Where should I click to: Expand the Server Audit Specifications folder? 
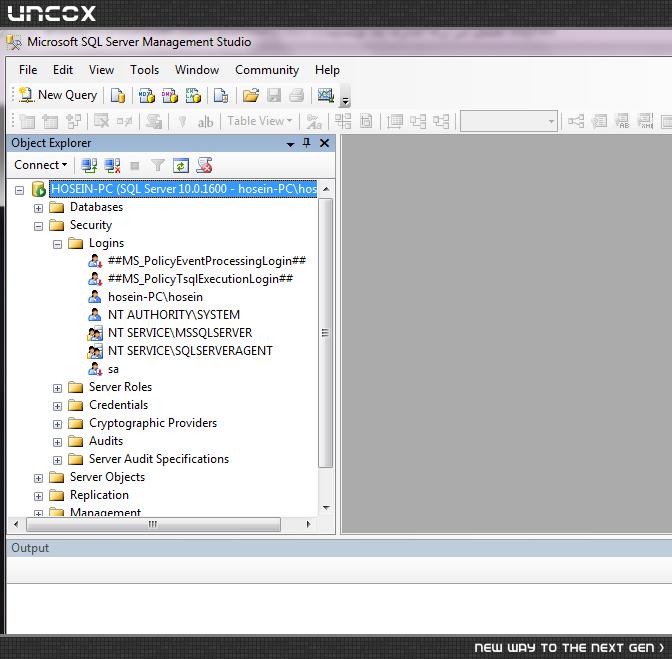coord(57,460)
